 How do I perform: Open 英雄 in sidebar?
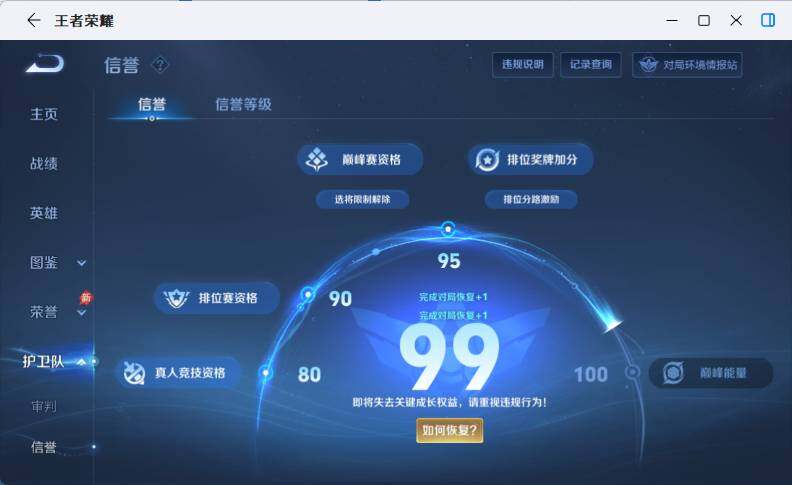[44, 213]
